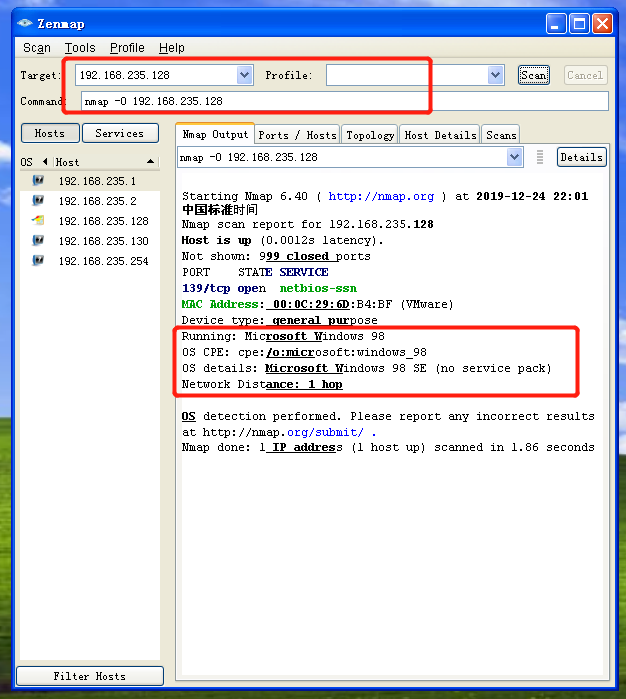This screenshot has width=626, height=699.
Task: Select host 192.168.235.254 in list
Action: (90, 261)
